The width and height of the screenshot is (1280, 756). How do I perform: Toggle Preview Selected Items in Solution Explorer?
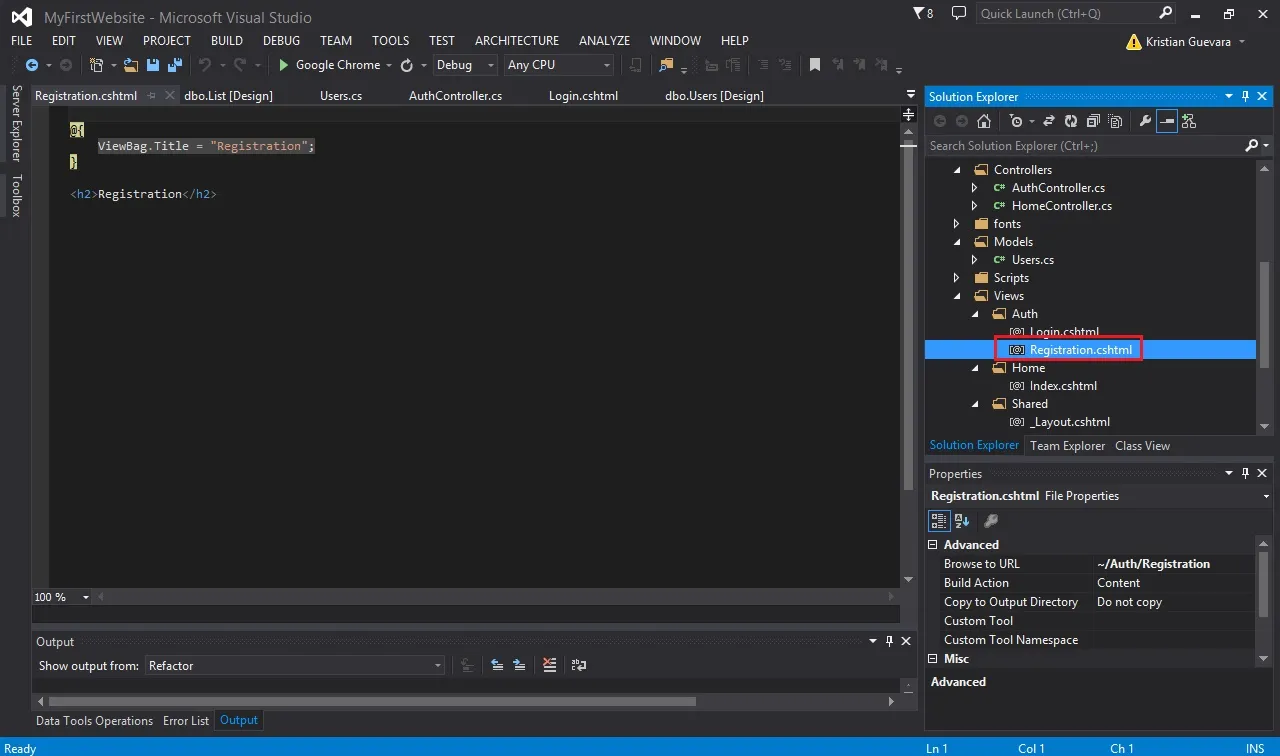click(1167, 121)
